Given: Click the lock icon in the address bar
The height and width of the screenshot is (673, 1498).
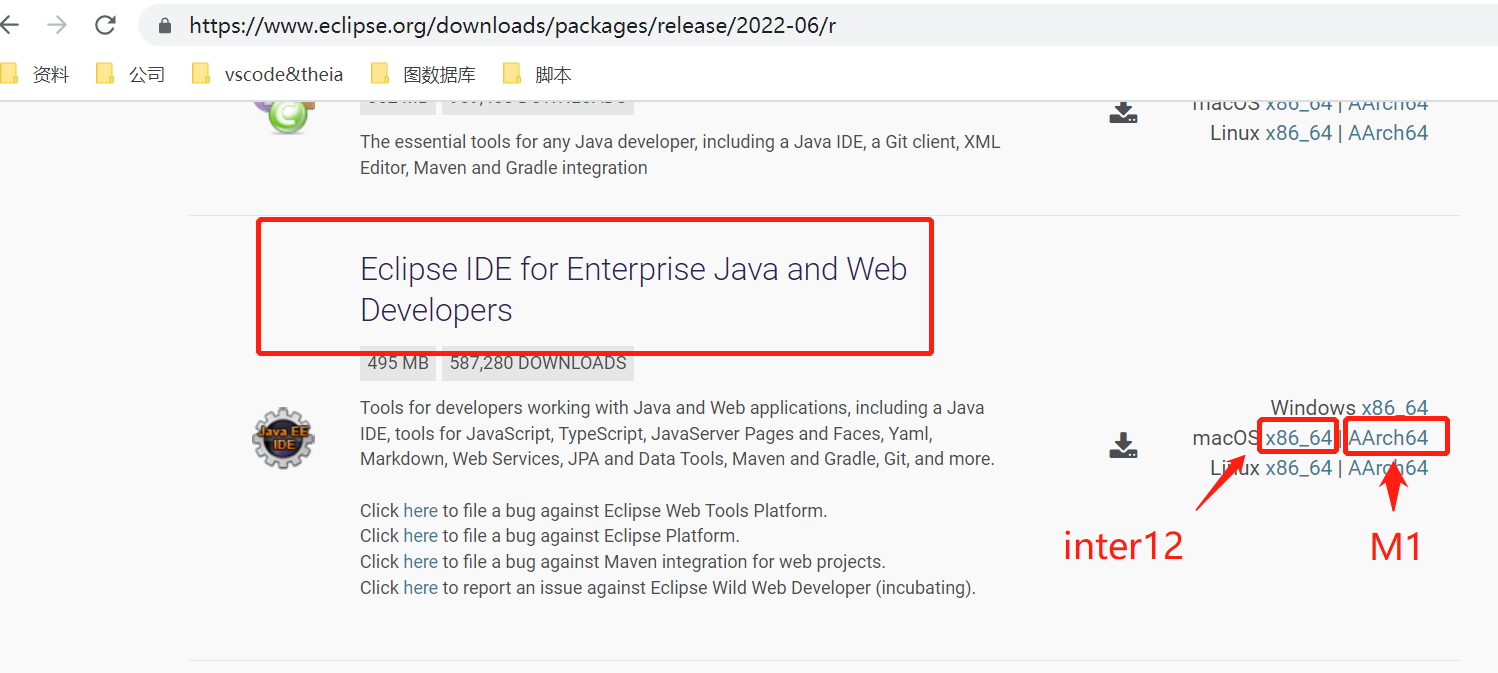Looking at the screenshot, I should click(x=165, y=26).
